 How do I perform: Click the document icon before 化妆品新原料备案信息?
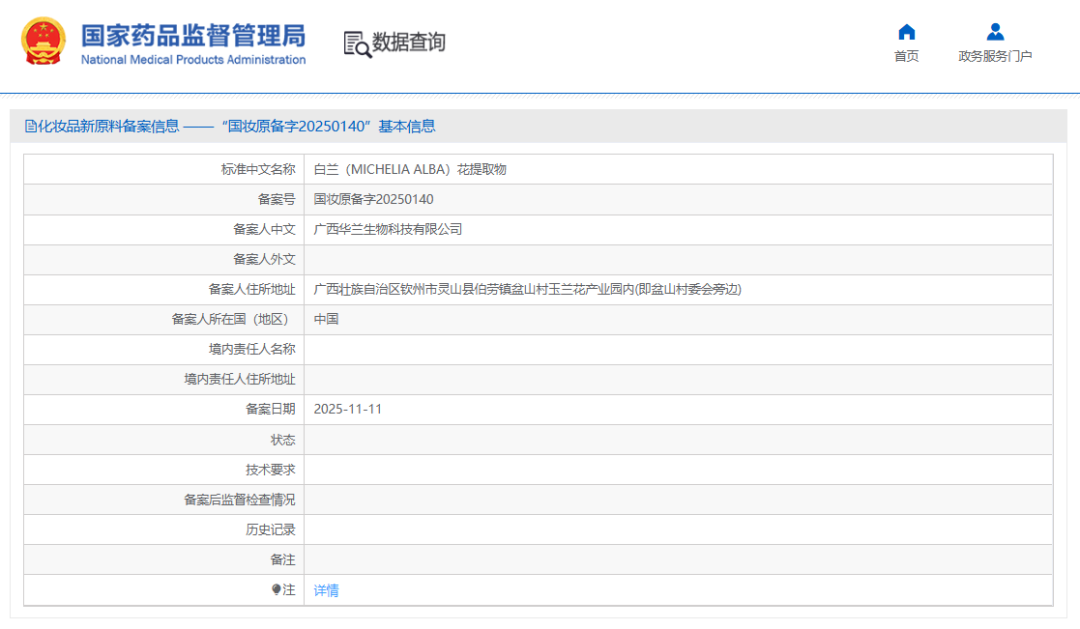click(30, 125)
